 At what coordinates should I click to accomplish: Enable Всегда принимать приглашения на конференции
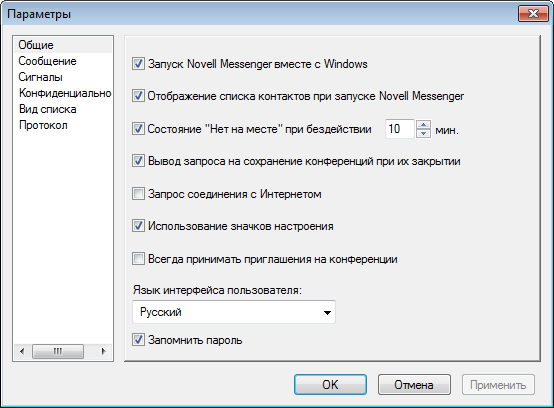(x=138, y=259)
